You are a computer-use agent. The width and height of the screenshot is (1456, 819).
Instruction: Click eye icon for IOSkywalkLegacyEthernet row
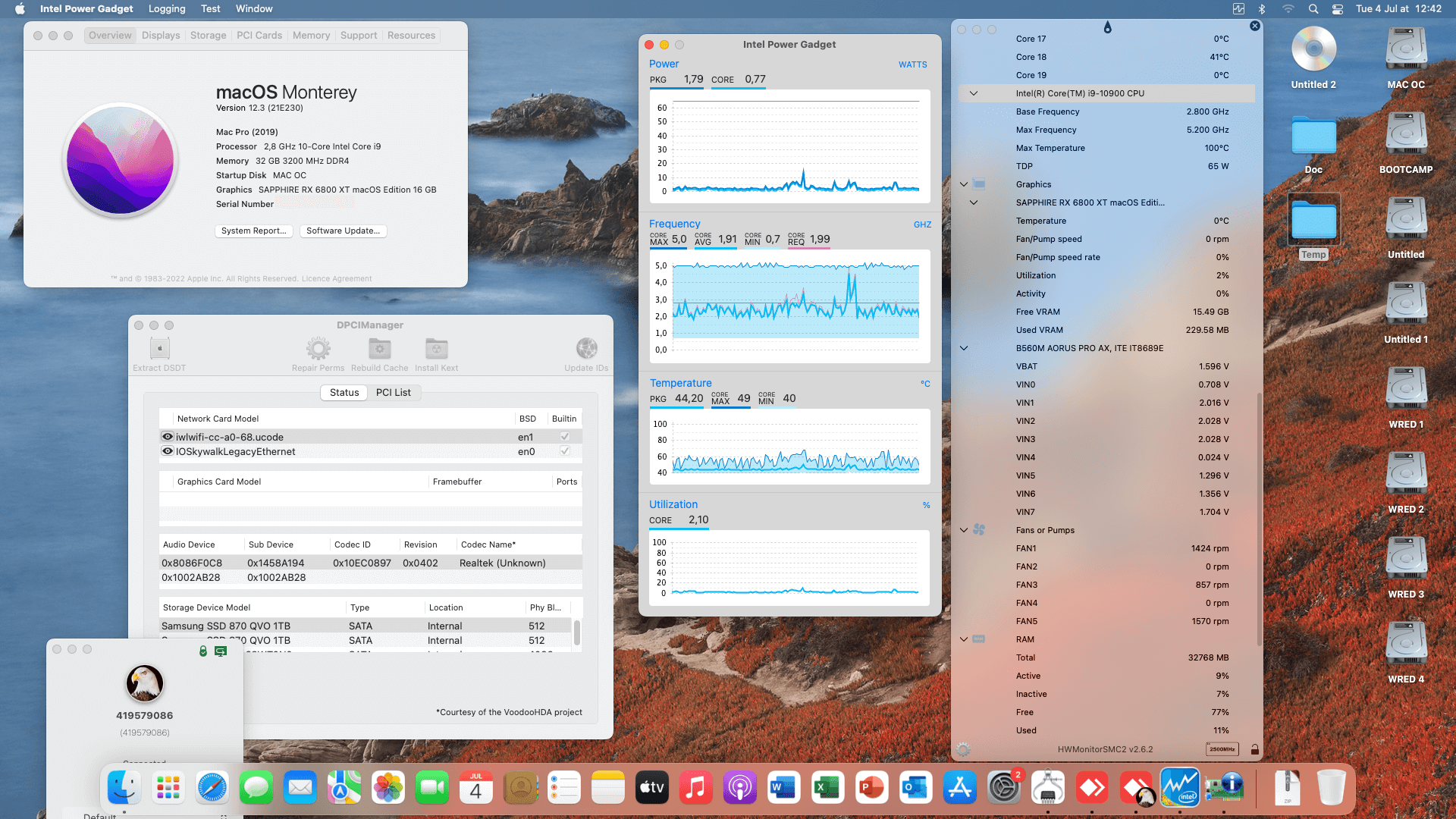click(x=168, y=451)
